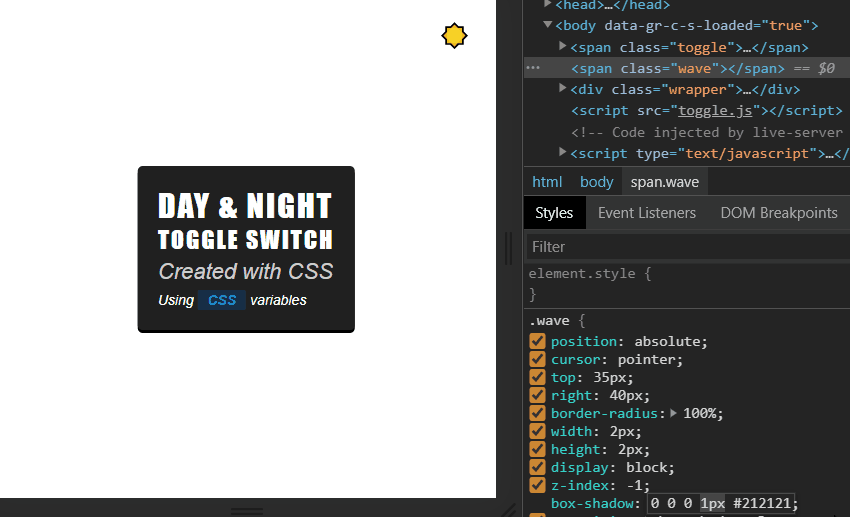Uncheck the position: absolute property

coord(537,341)
